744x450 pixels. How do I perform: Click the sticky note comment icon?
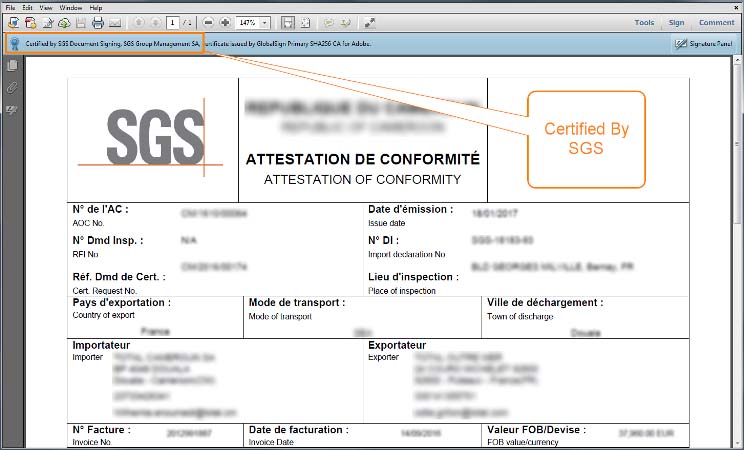(x=328, y=22)
